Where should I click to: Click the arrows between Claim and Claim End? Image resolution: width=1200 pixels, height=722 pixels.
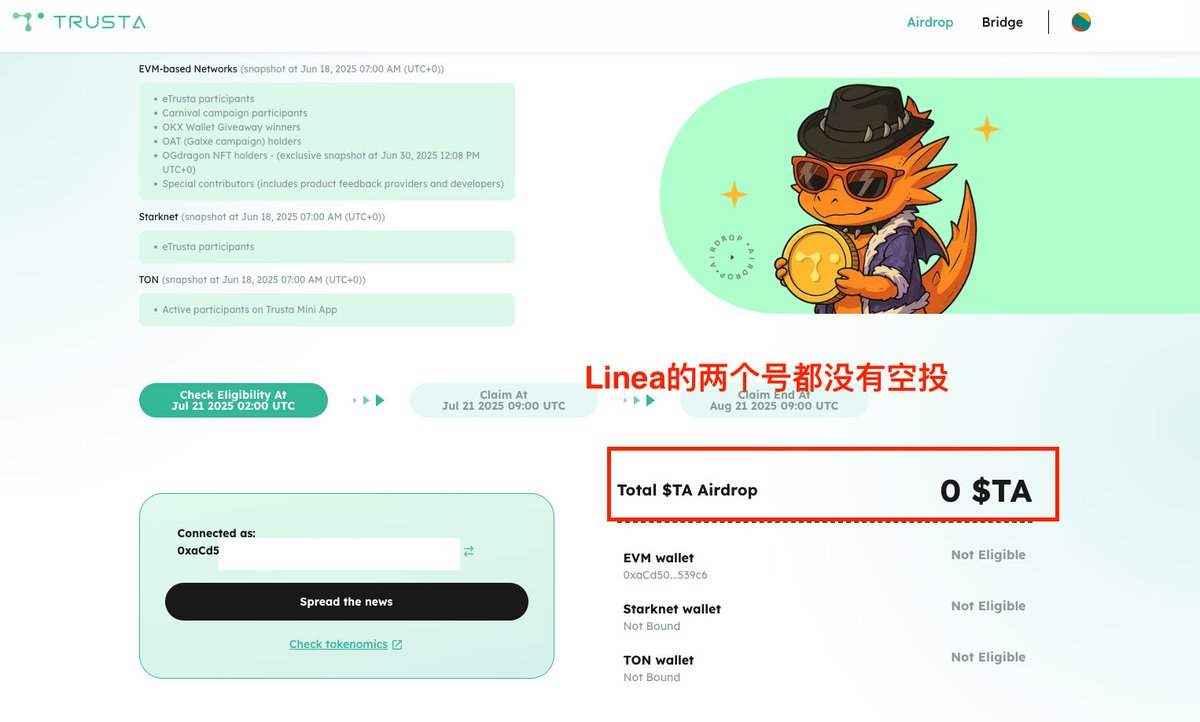639,400
